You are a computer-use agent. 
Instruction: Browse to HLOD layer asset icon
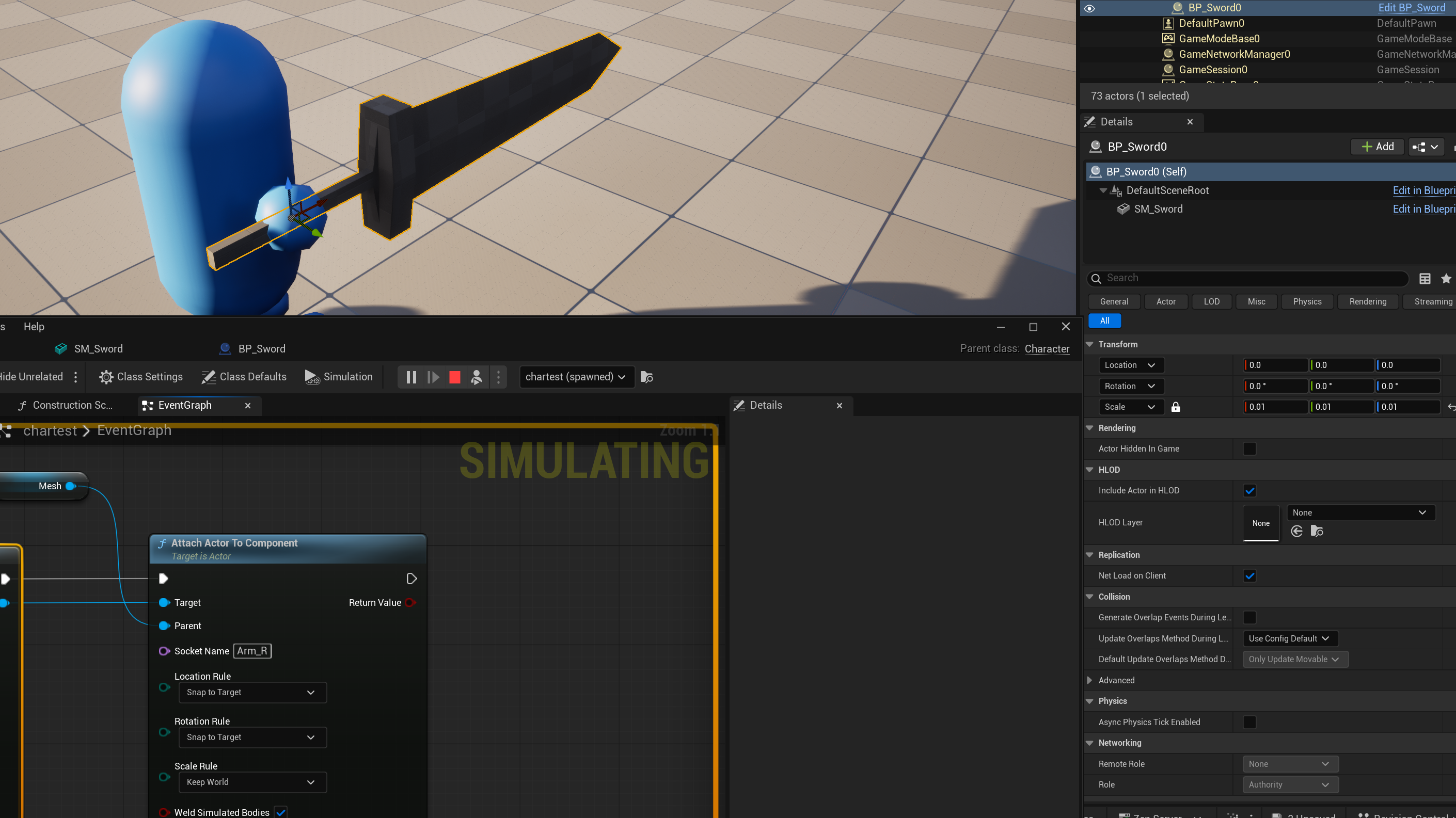[1317, 531]
